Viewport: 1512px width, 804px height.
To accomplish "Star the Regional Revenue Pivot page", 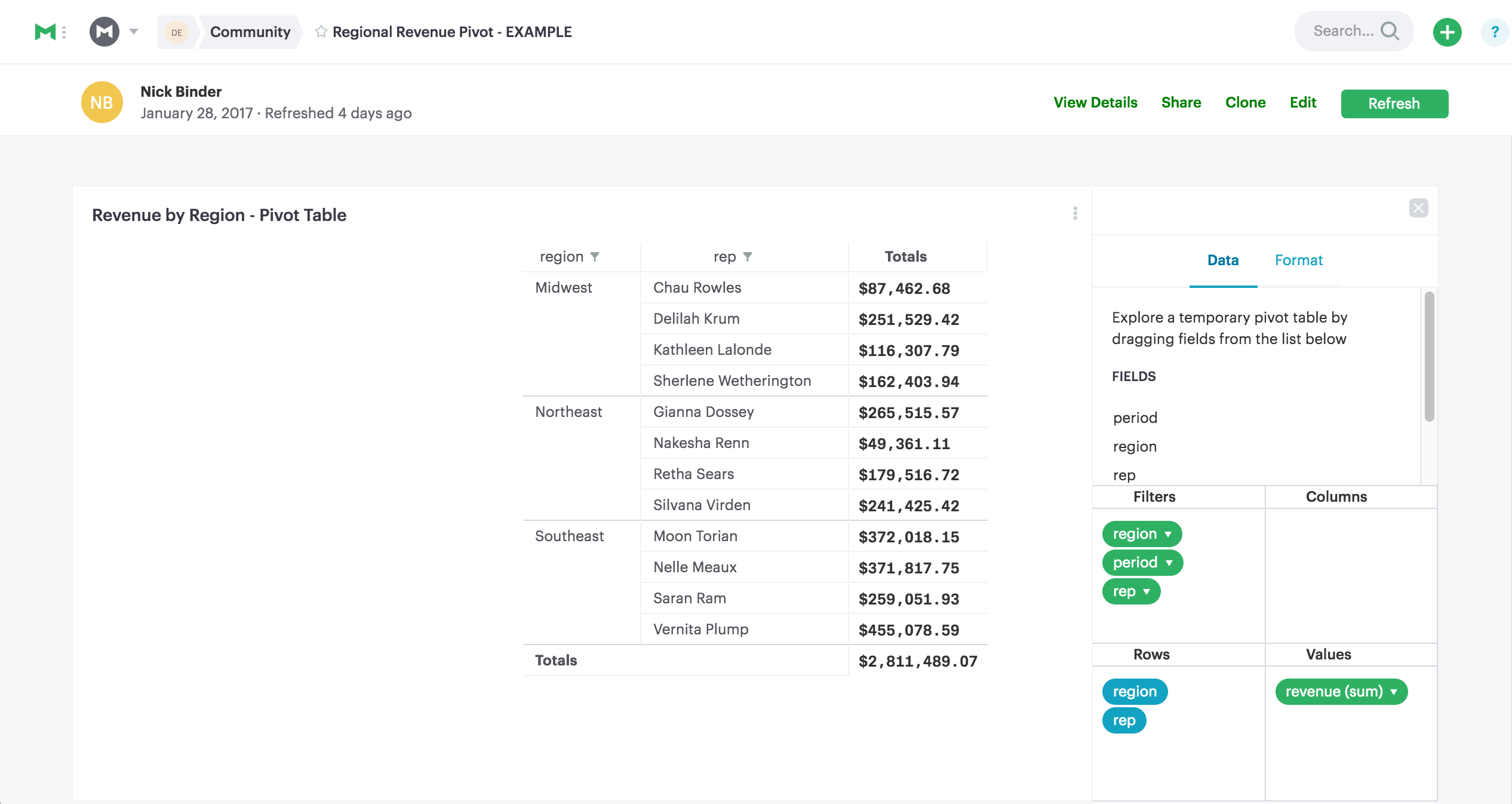I will pyautogui.click(x=320, y=31).
